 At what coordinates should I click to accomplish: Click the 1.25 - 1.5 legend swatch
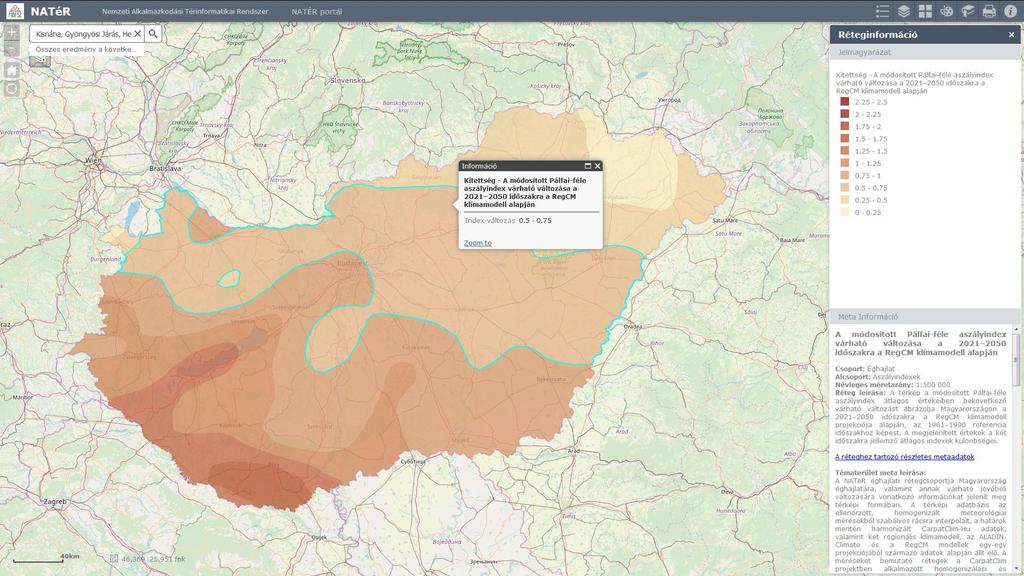pyautogui.click(x=844, y=151)
